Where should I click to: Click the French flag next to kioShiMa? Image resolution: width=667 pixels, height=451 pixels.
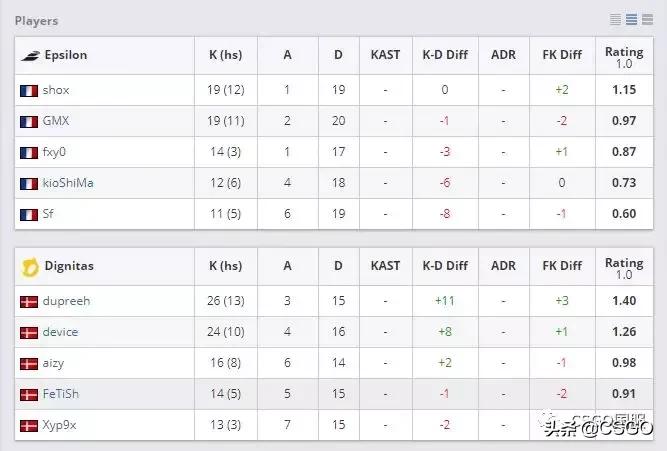click(x=29, y=183)
